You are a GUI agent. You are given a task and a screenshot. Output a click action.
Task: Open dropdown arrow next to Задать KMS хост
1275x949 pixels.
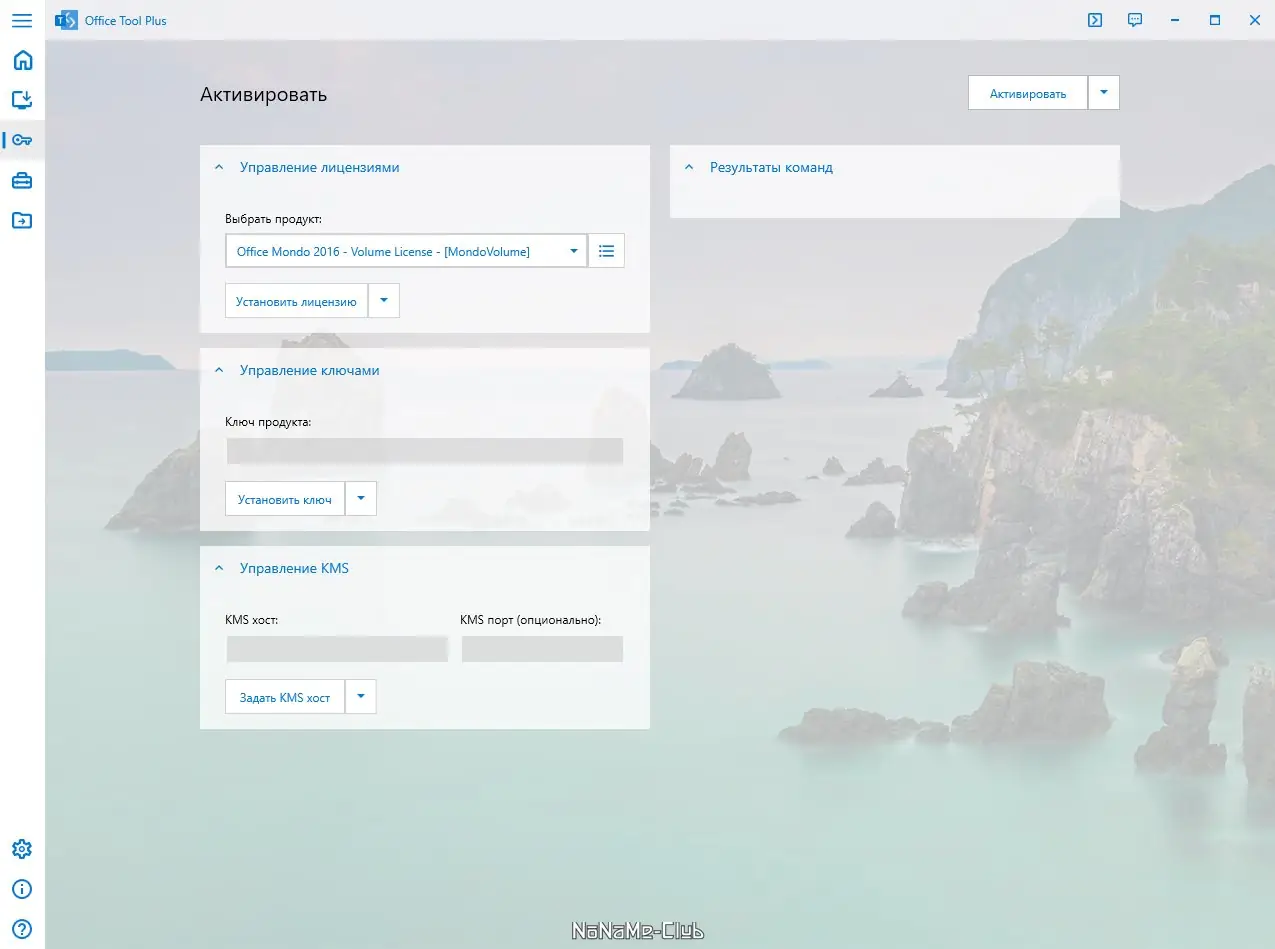[361, 697]
